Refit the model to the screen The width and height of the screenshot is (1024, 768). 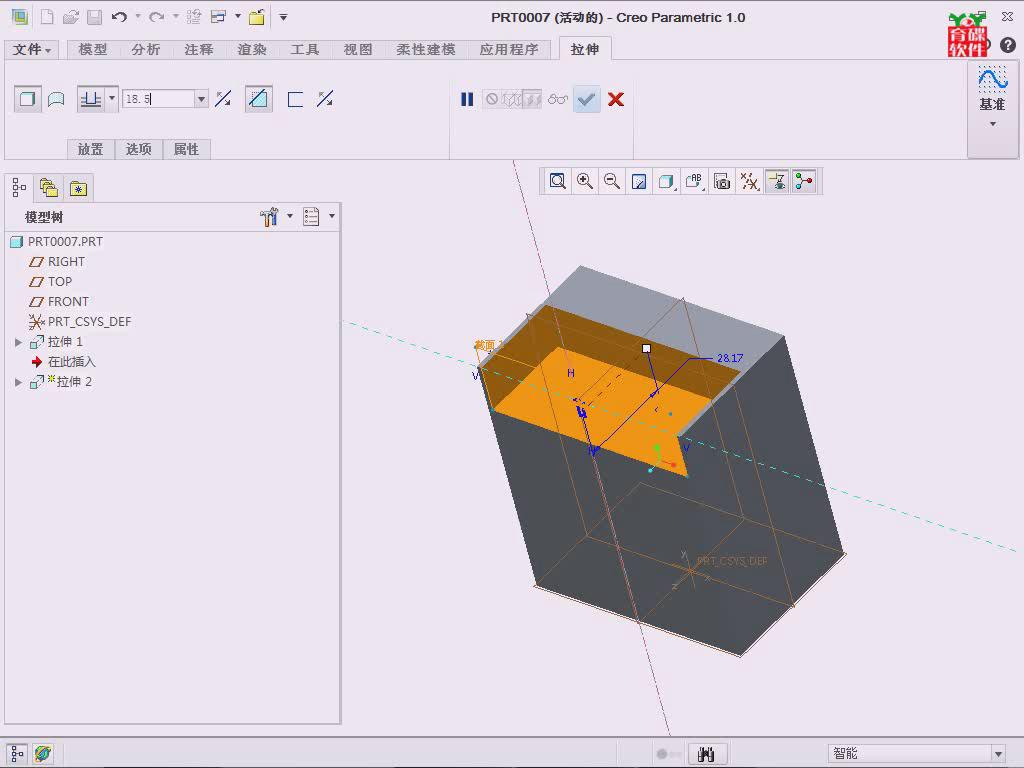[558, 181]
